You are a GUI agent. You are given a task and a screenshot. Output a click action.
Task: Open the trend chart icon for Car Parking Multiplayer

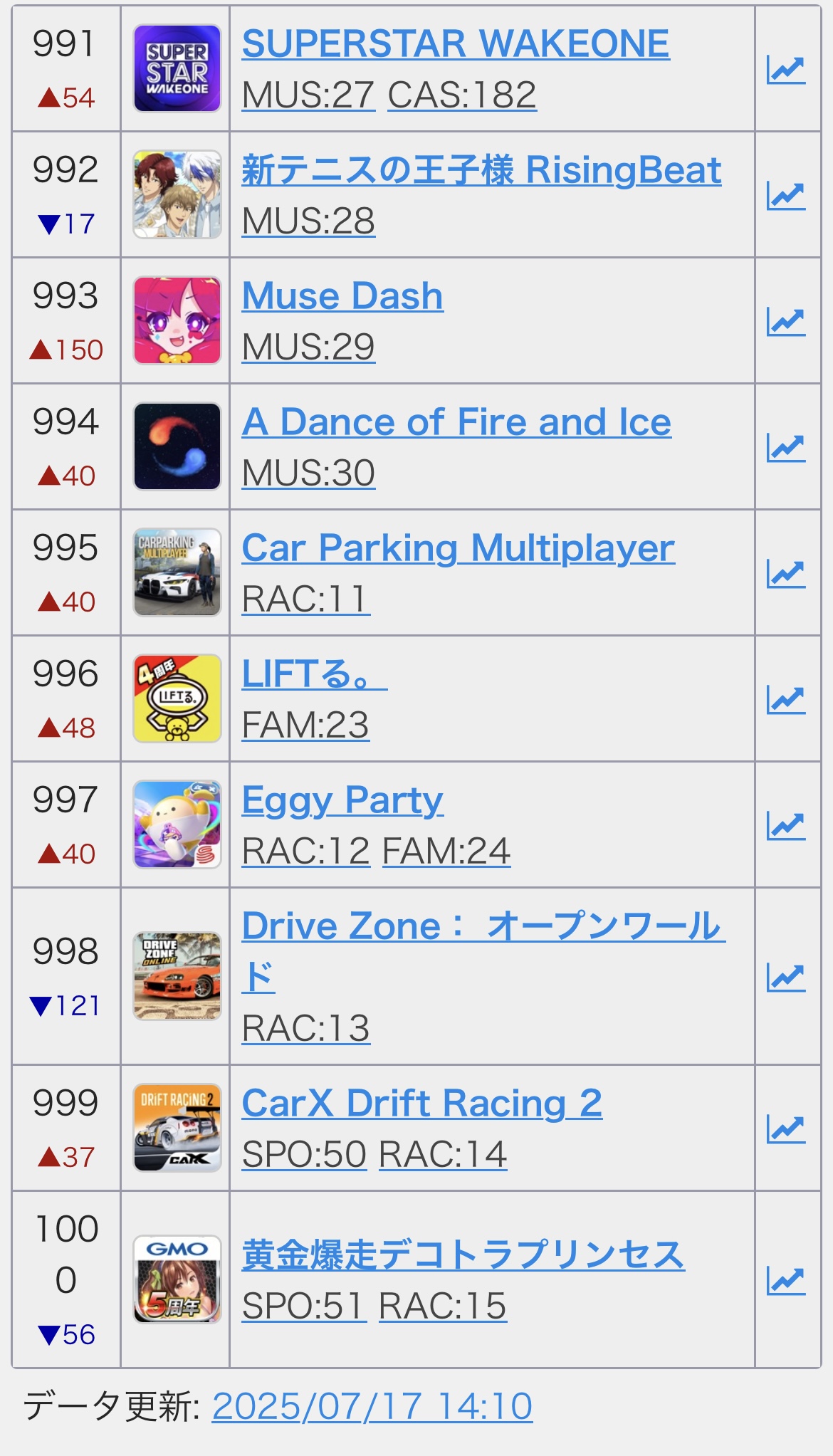pyautogui.click(x=786, y=573)
